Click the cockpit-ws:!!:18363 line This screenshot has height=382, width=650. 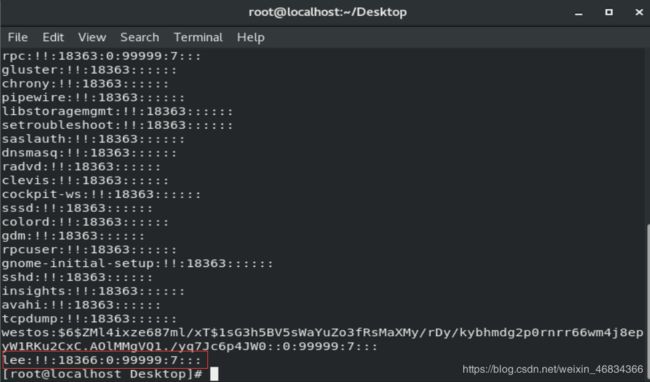pos(102,194)
